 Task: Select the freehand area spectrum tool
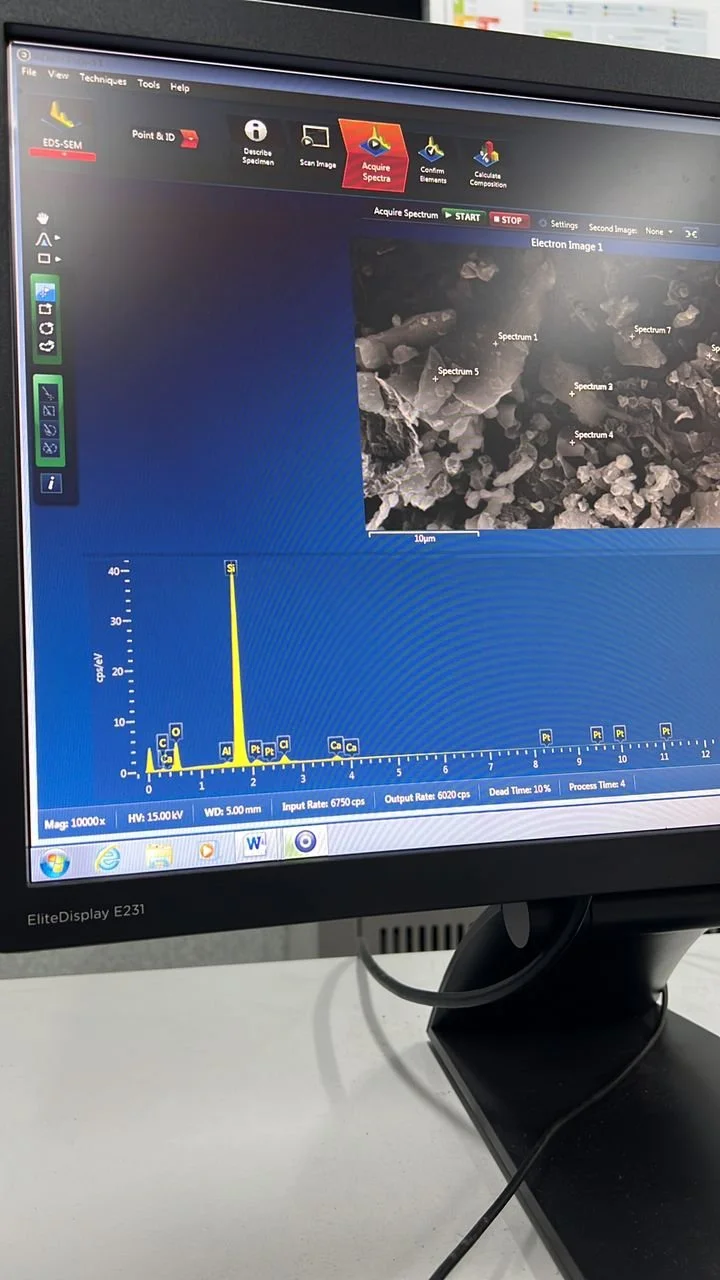coord(46,346)
